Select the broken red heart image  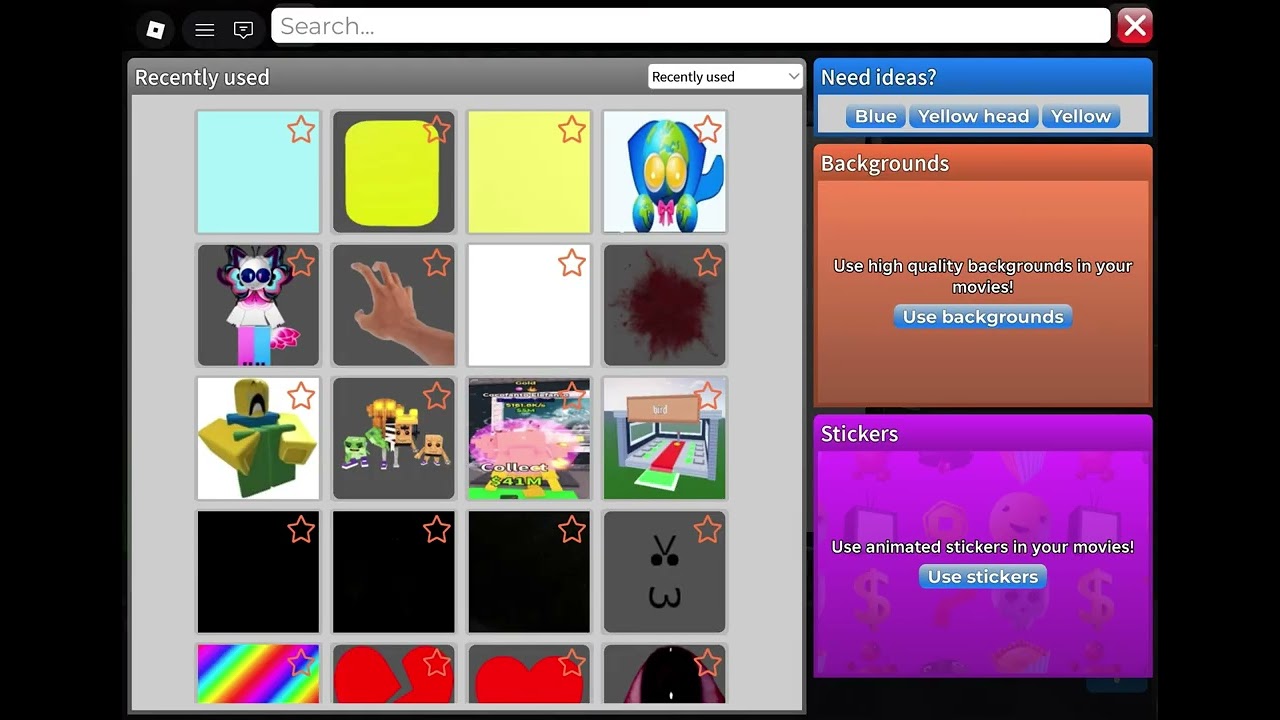pos(393,674)
